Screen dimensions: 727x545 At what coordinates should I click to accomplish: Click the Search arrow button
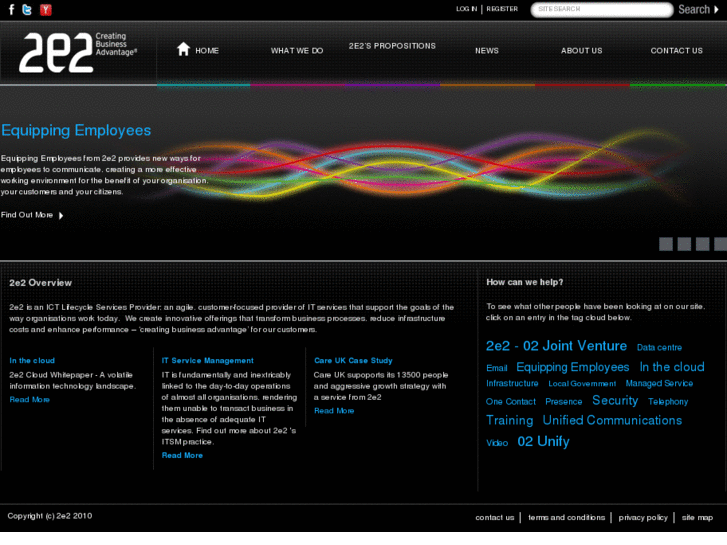(x=698, y=9)
